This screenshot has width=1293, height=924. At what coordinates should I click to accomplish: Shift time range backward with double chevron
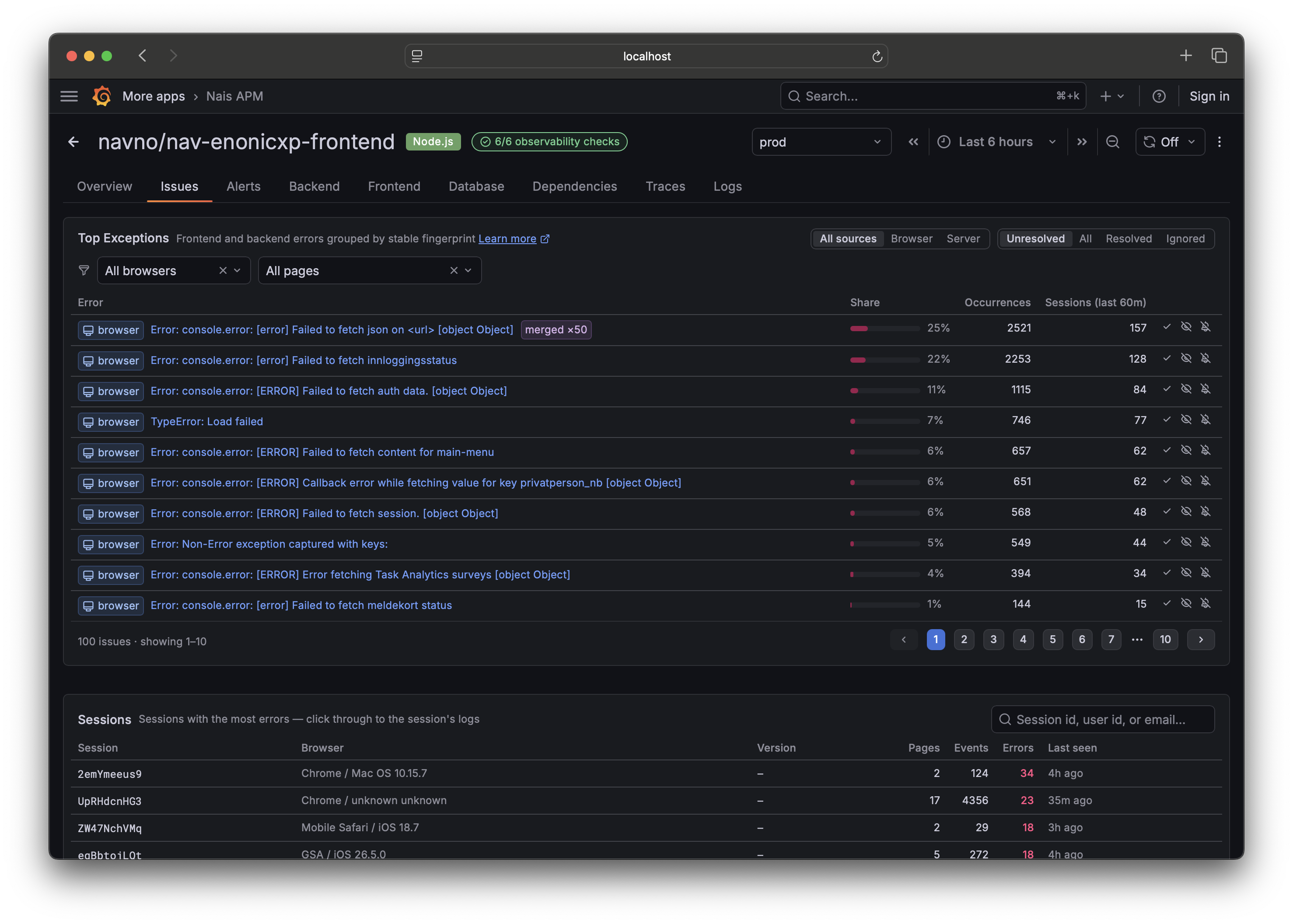(x=913, y=142)
